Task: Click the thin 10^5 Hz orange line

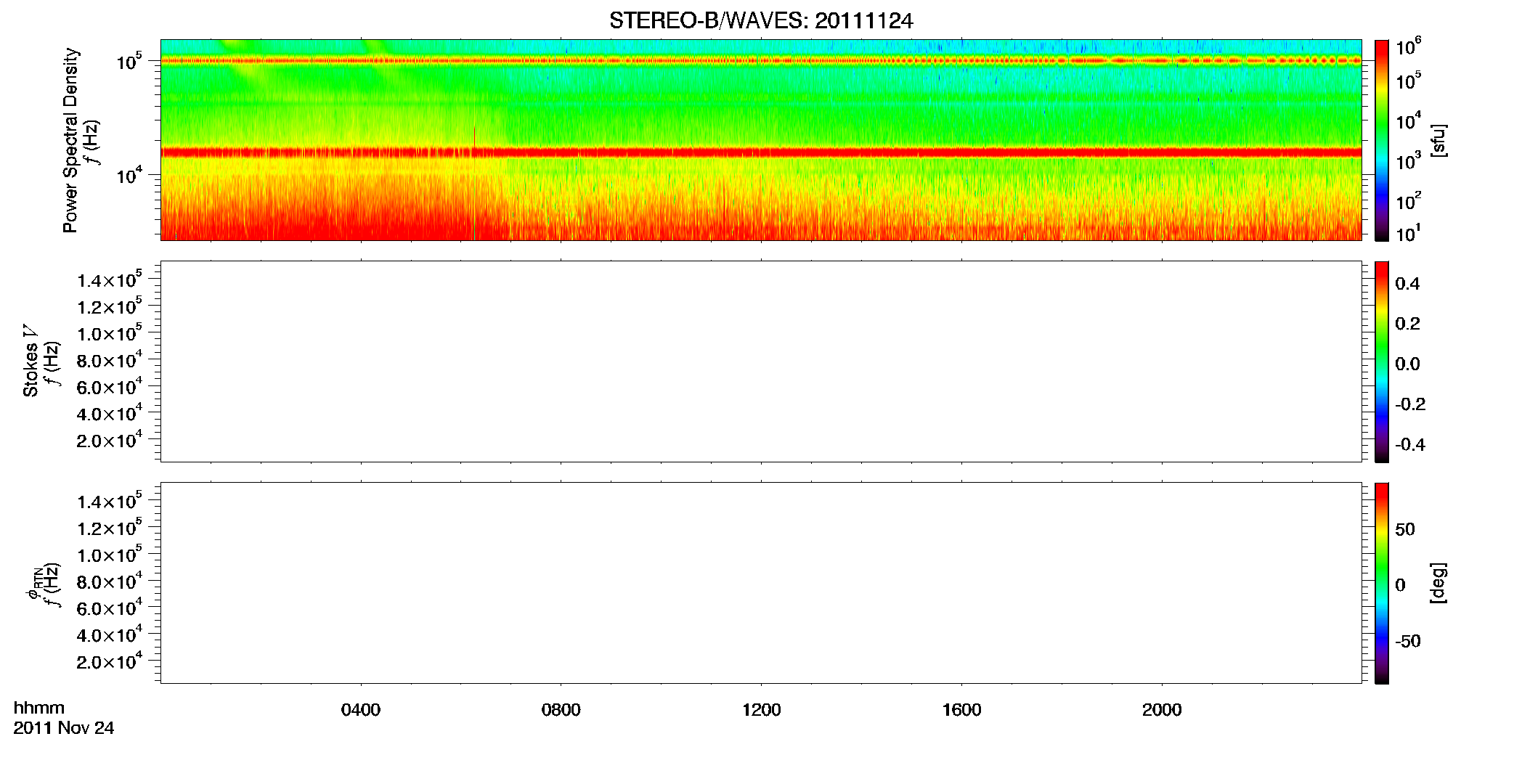Action: [x=761, y=61]
